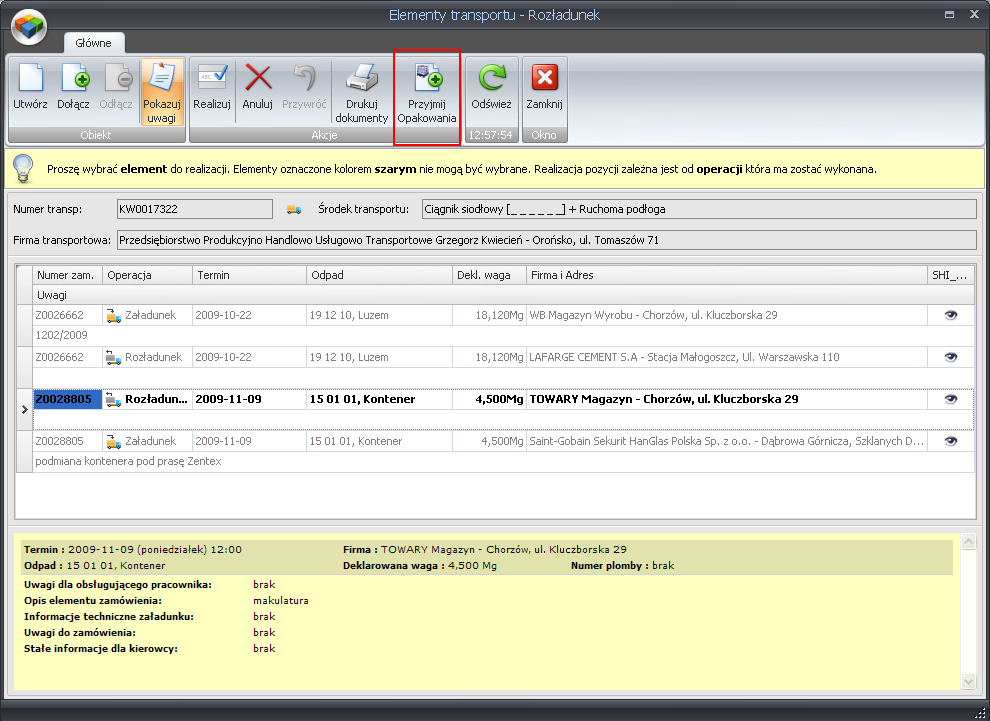Image resolution: width=990 pixels, height=721 pixels.
Task: Click eye icon in Saint-Gobain row
Action: click(951, 441)
